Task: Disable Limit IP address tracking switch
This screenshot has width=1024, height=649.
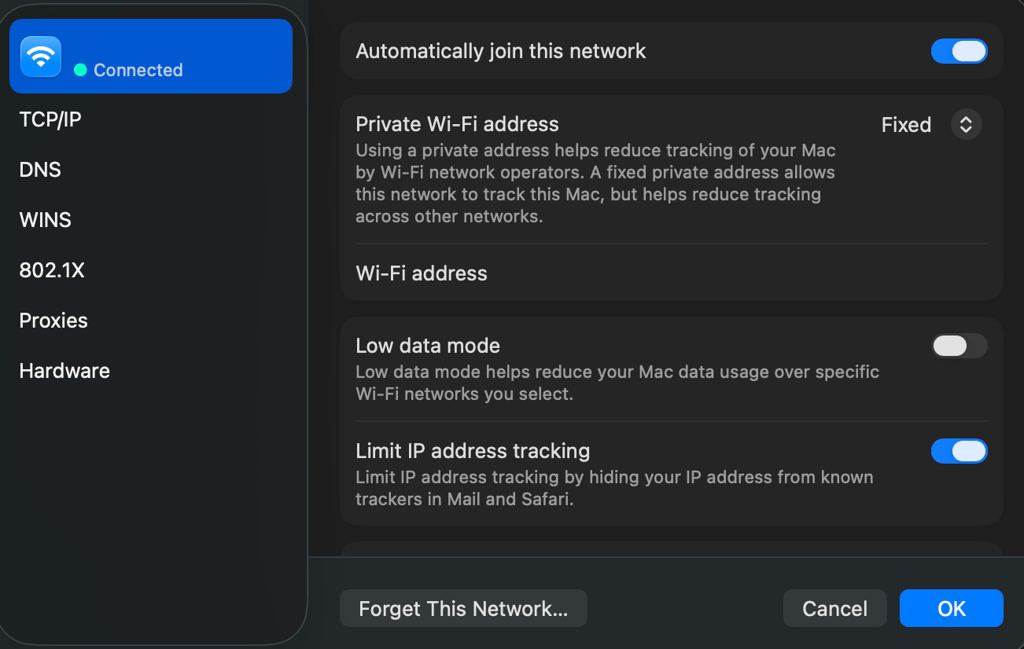Action: tap(959, 451)
